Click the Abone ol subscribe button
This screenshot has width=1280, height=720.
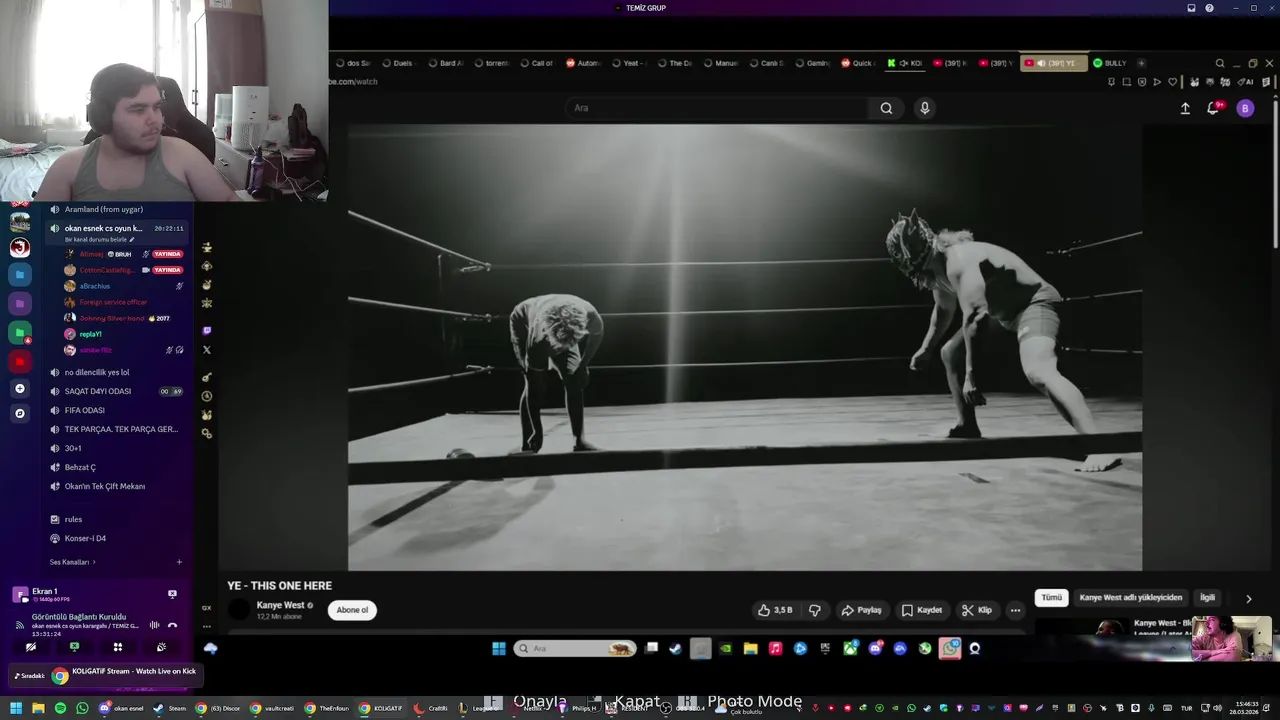352,610
